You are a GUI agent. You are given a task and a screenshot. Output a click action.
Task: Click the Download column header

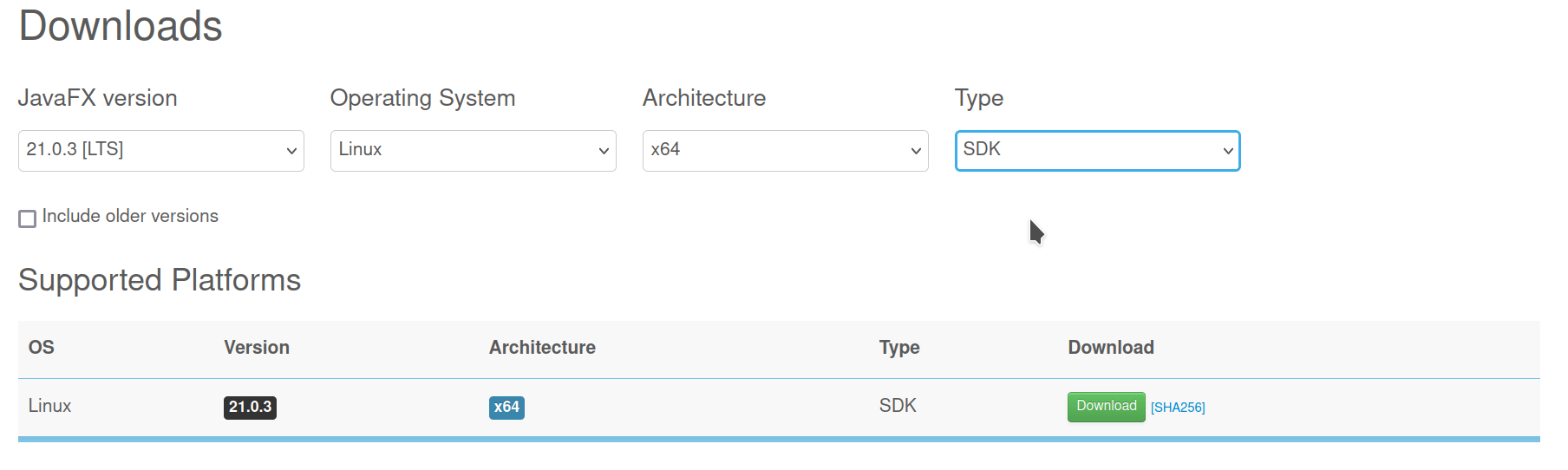pyautogui.click(x=1111, y=348)
